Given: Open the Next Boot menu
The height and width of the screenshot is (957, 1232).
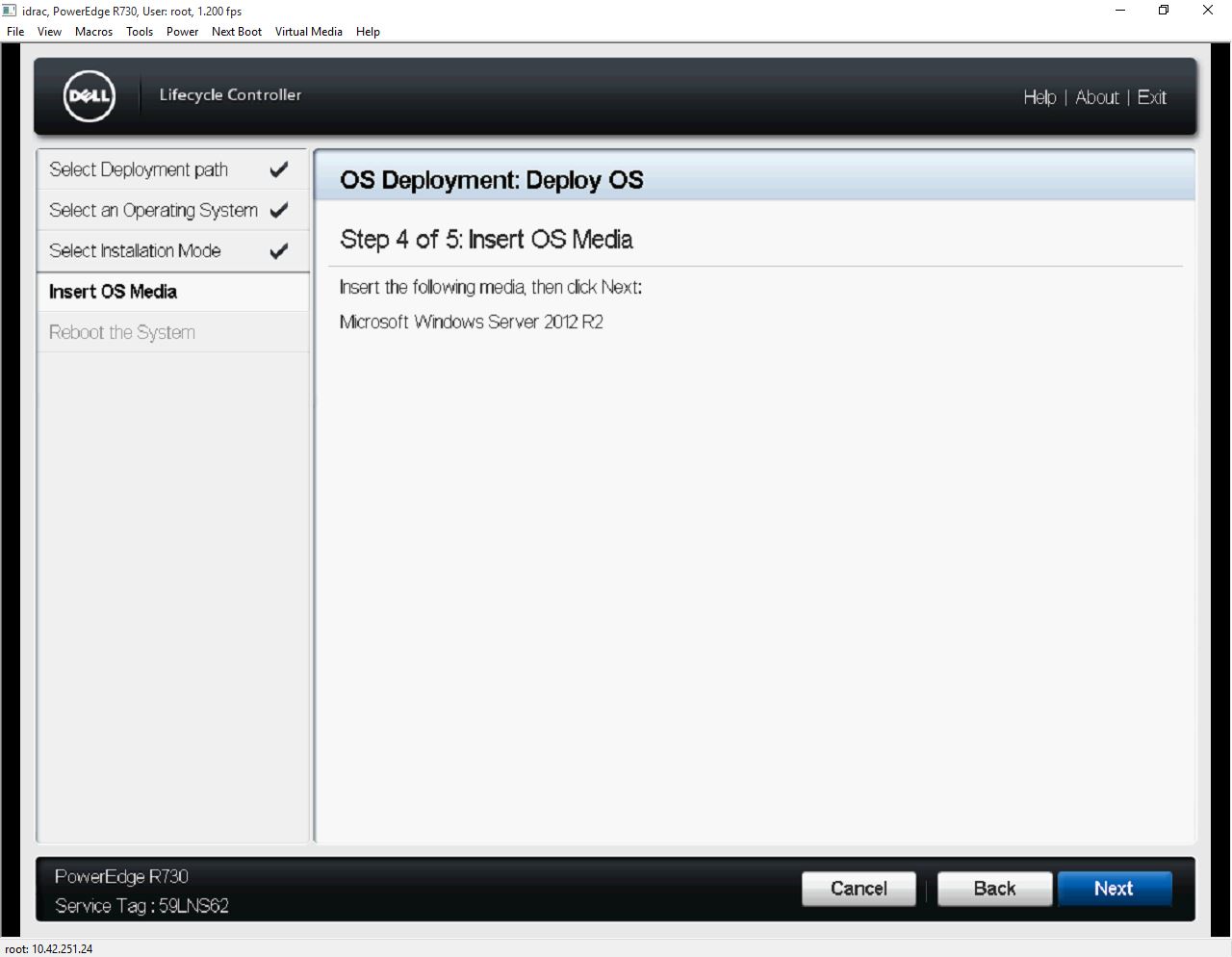Looking at the screenshot, I should point(237,32).
